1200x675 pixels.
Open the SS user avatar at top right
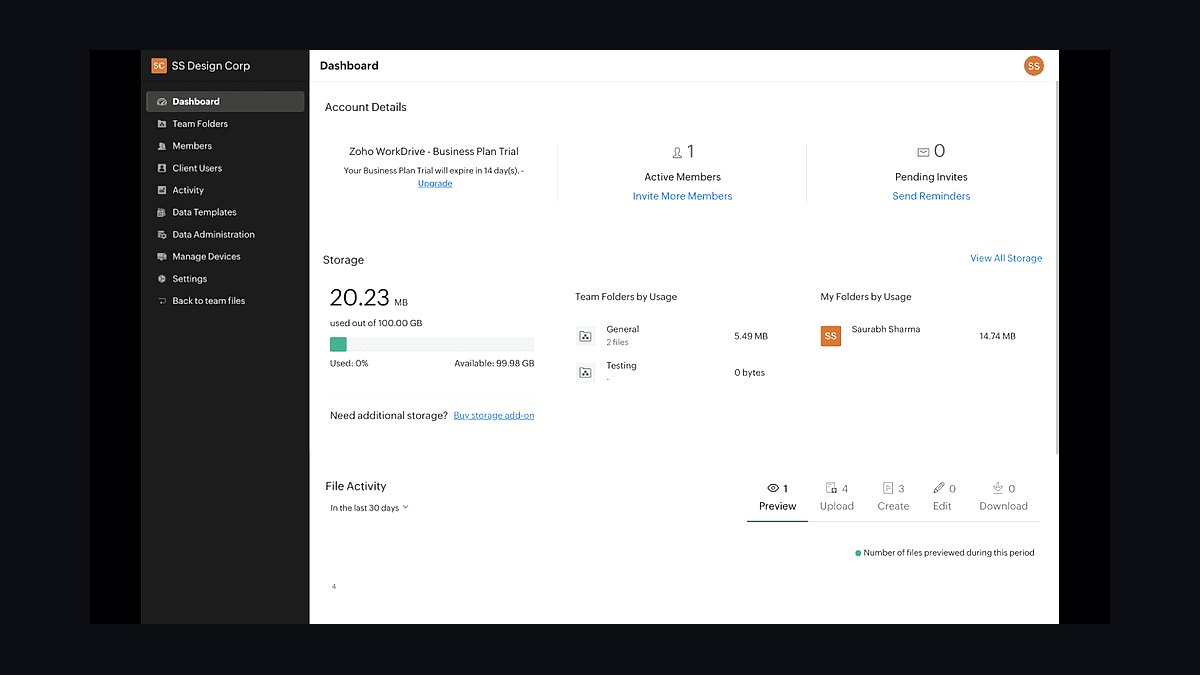click(x=1034, y=66)
